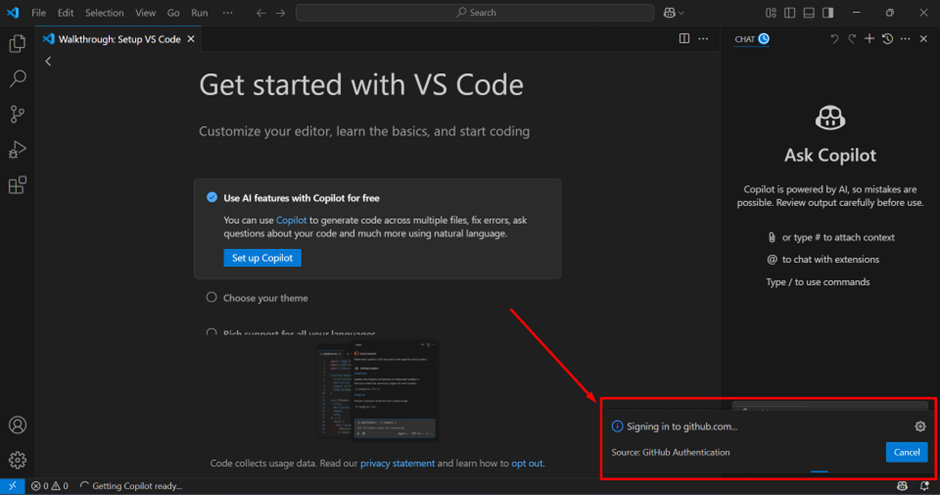Click the title bar Search box
940x495 pixels.
point(475,13)
